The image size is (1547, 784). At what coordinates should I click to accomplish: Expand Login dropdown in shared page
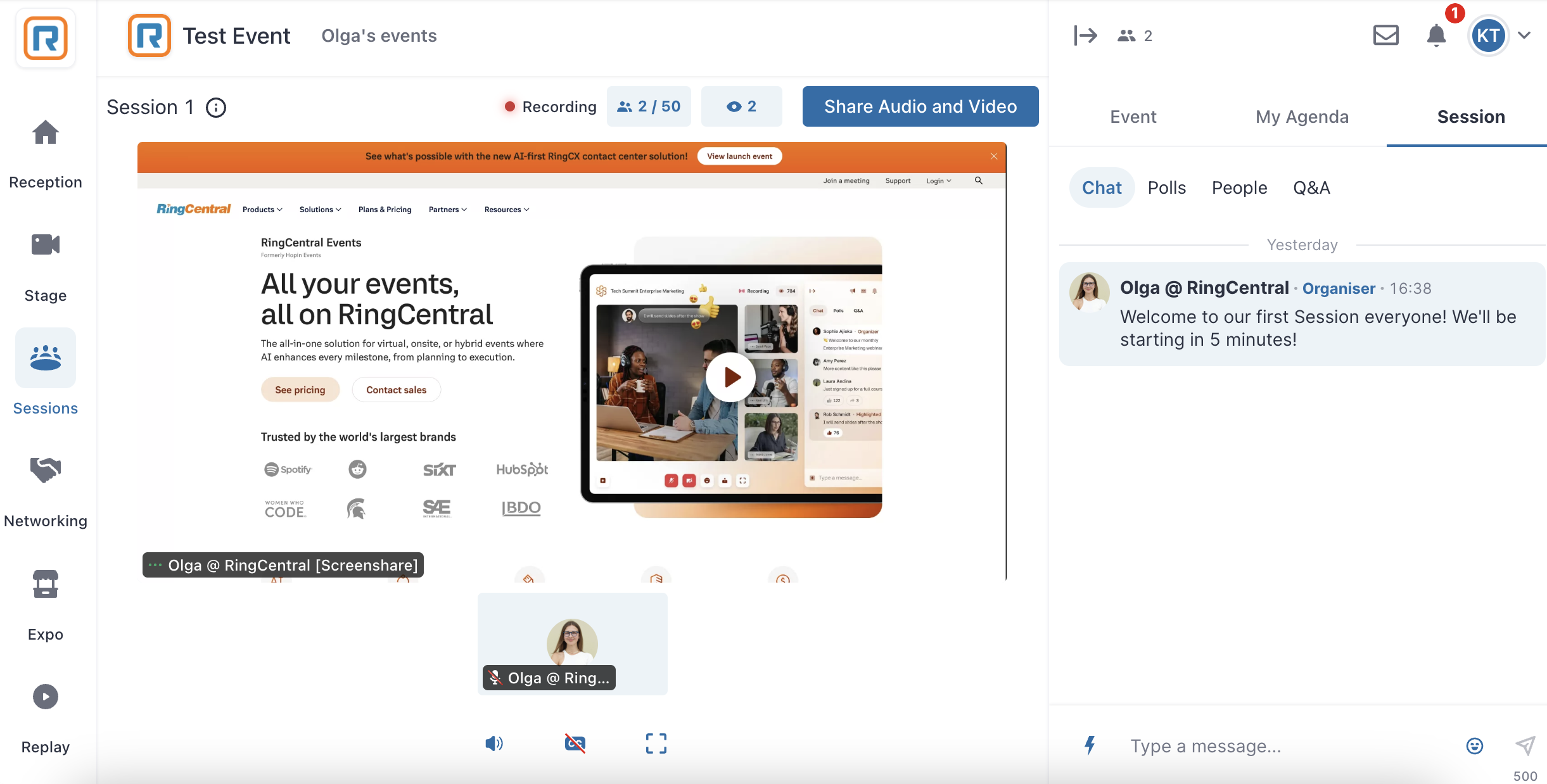(x=938, y=181)
